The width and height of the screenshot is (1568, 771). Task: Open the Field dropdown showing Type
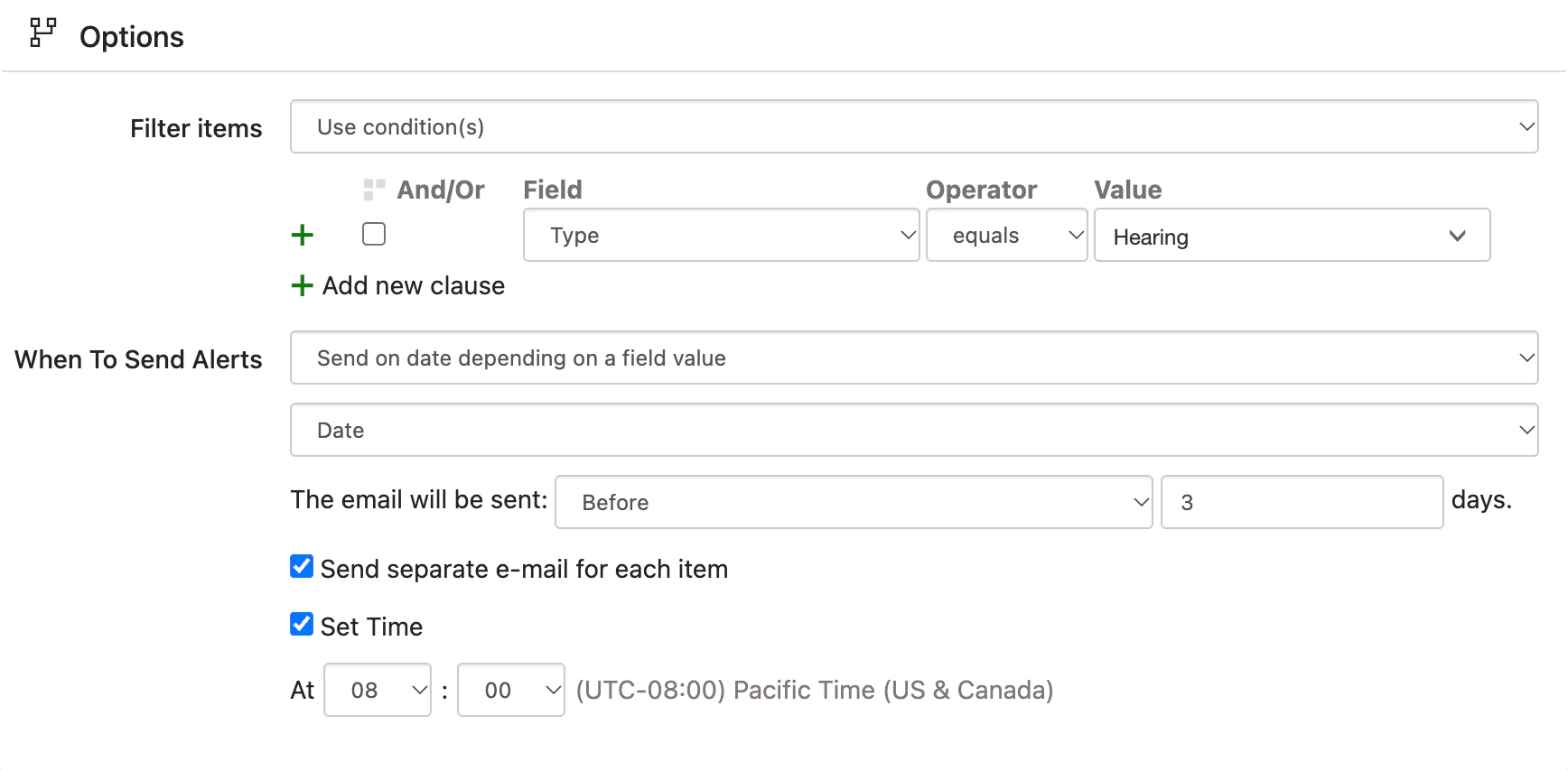point(722,235)
